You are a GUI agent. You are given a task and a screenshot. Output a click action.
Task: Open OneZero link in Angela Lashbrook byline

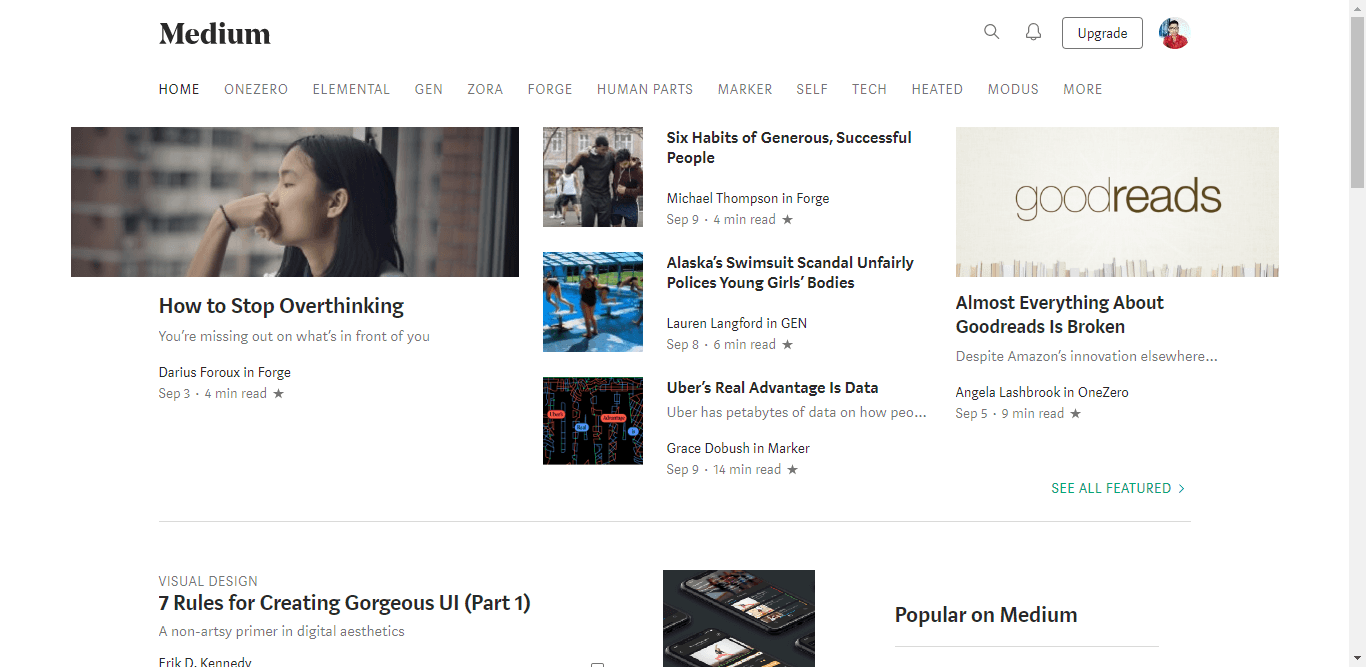tap(1103, 393)
